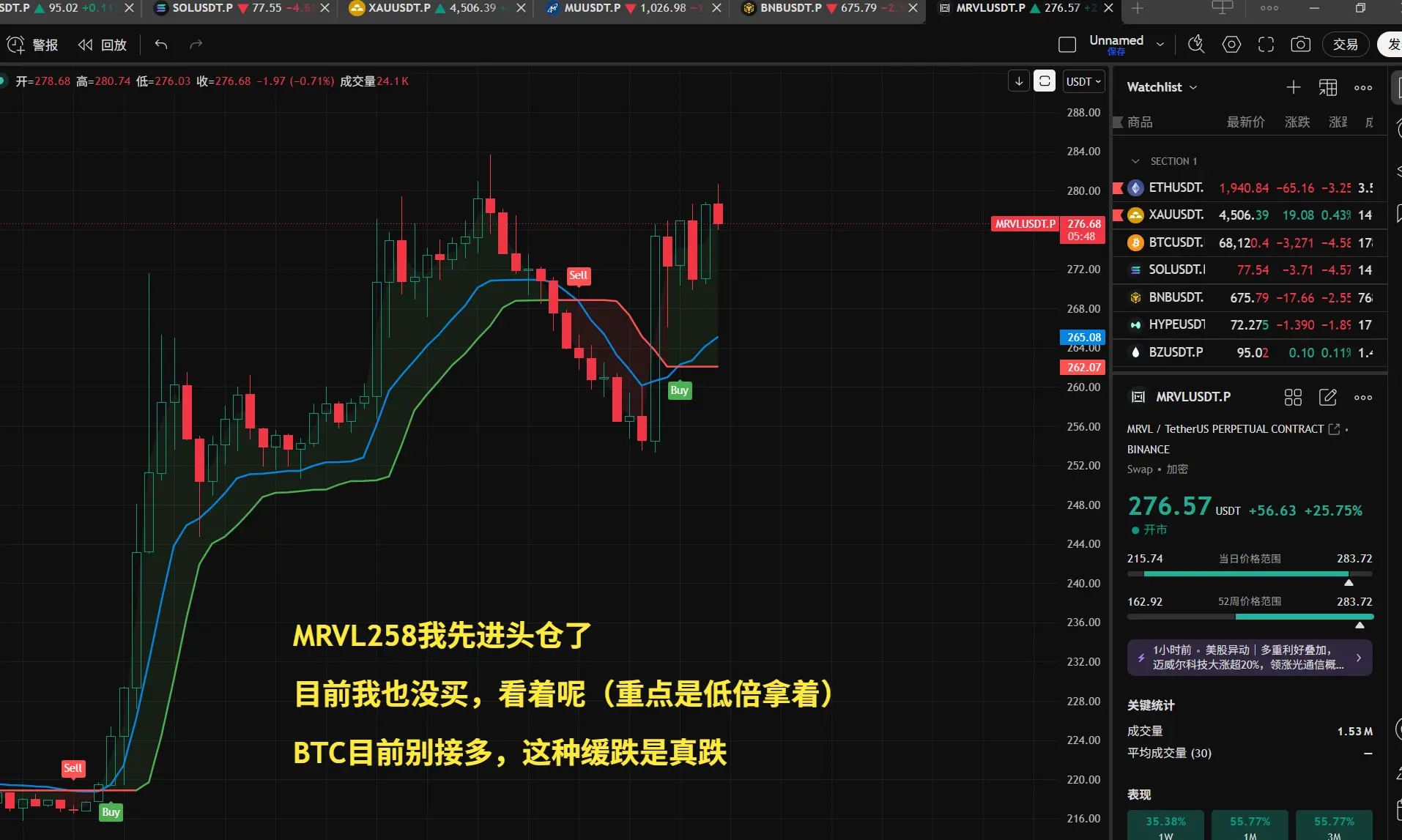Click the 52周价格范围 range bar

tap(1249, 617)
